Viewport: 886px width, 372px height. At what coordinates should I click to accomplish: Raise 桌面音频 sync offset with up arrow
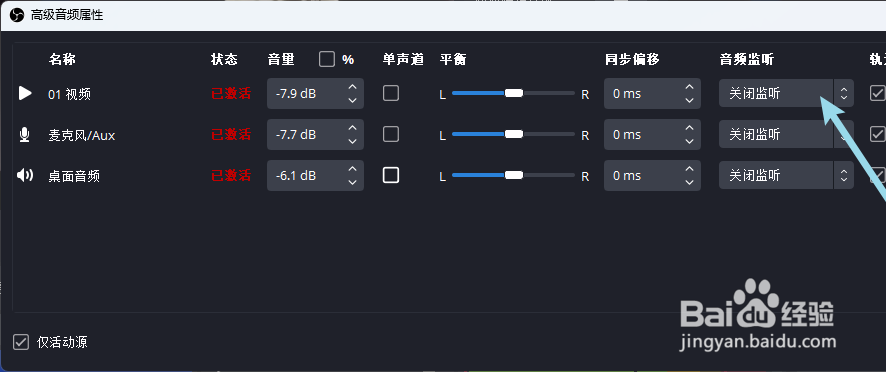pos(689,169)
